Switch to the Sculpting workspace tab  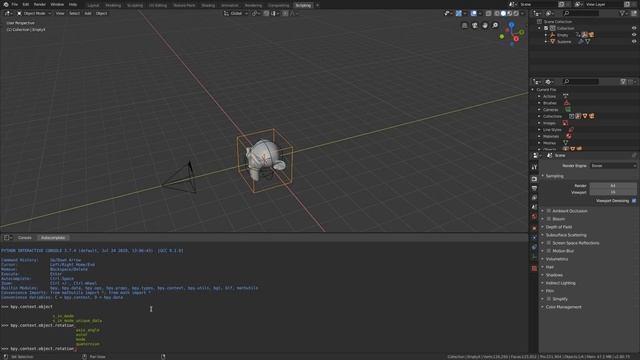pyautogui.click(x=135, y=5)
